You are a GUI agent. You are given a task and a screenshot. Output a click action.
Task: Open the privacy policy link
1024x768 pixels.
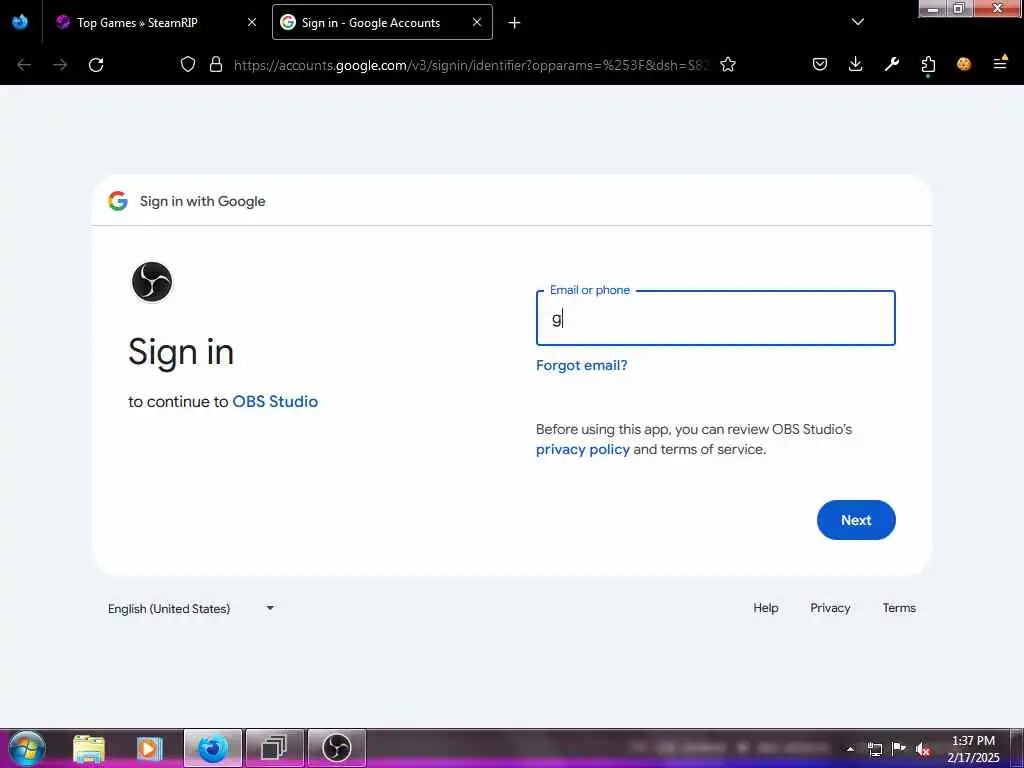(583, 449)
